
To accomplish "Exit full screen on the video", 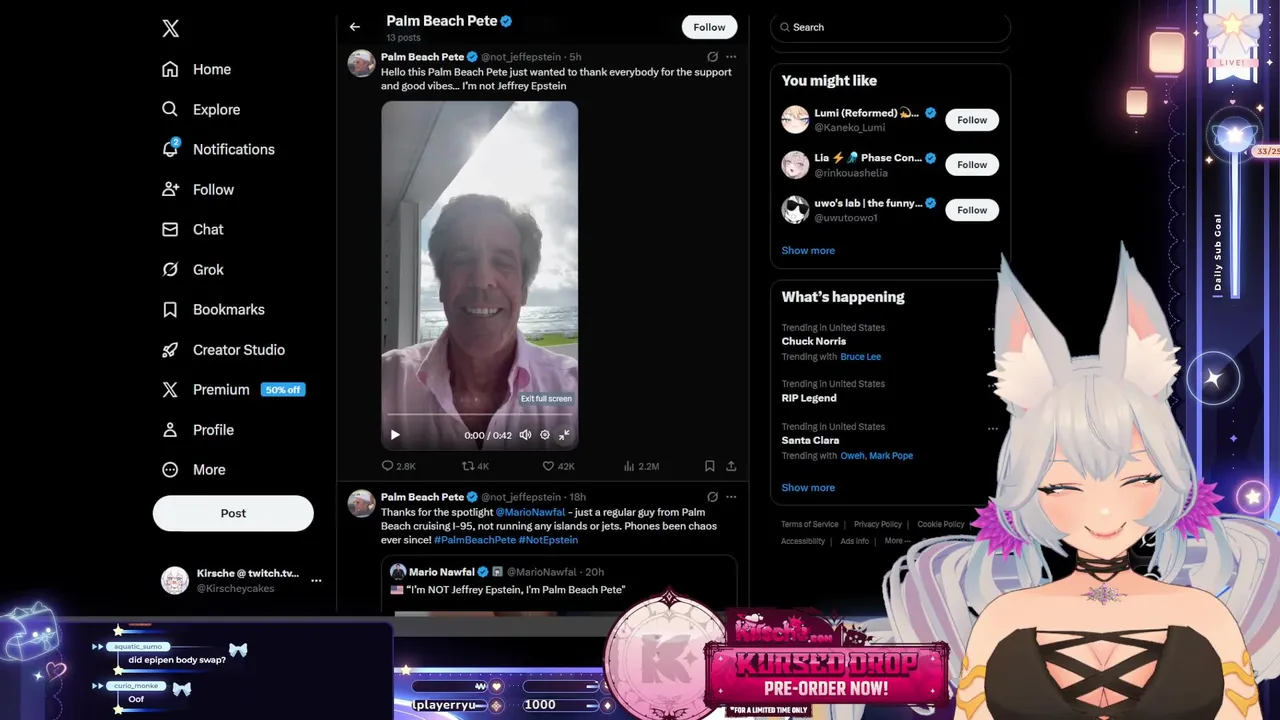I will click(x=564, y=435).
